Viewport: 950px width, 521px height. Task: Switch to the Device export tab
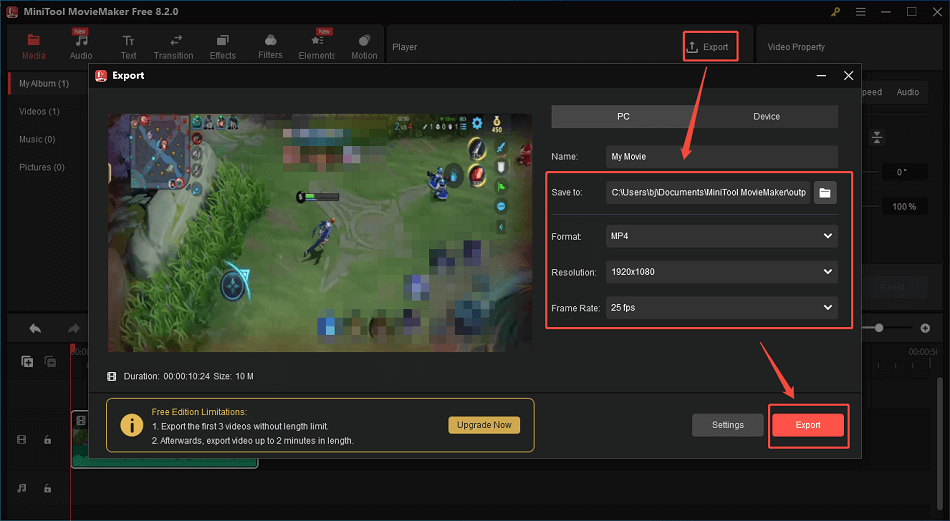[x=766, y=116]
